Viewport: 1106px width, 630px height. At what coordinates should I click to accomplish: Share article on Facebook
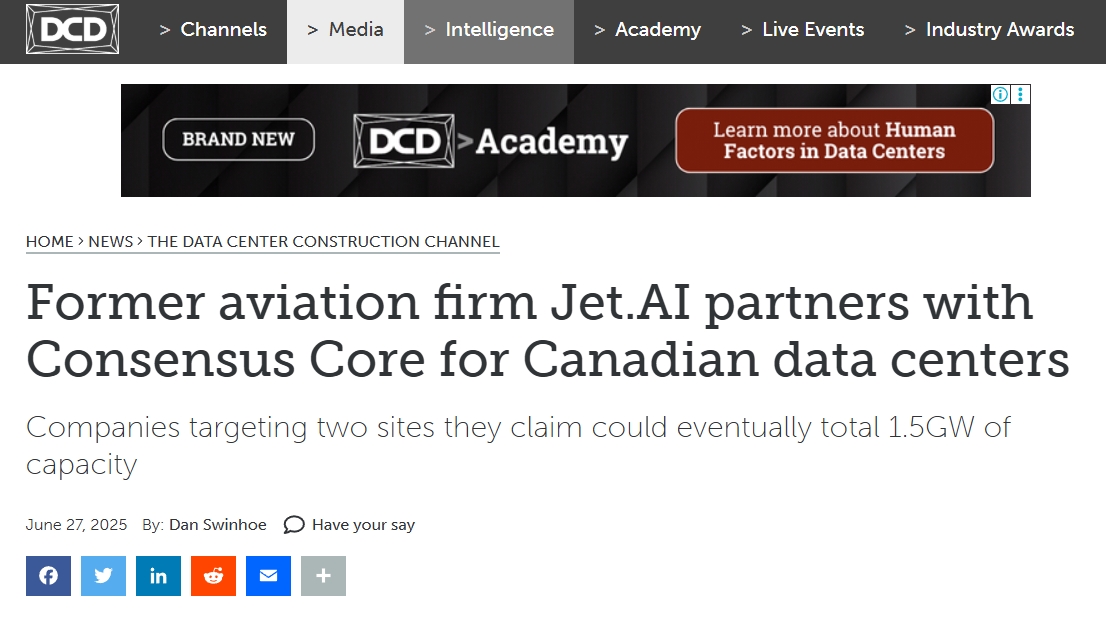[x=48, y=576]
